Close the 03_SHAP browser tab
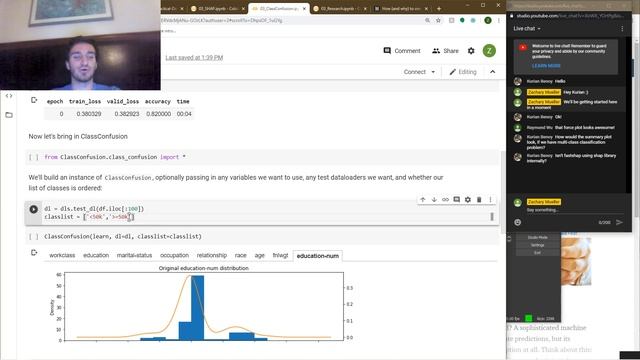The height and width of the screenshot is (360, 640). (x=243, y=9)
